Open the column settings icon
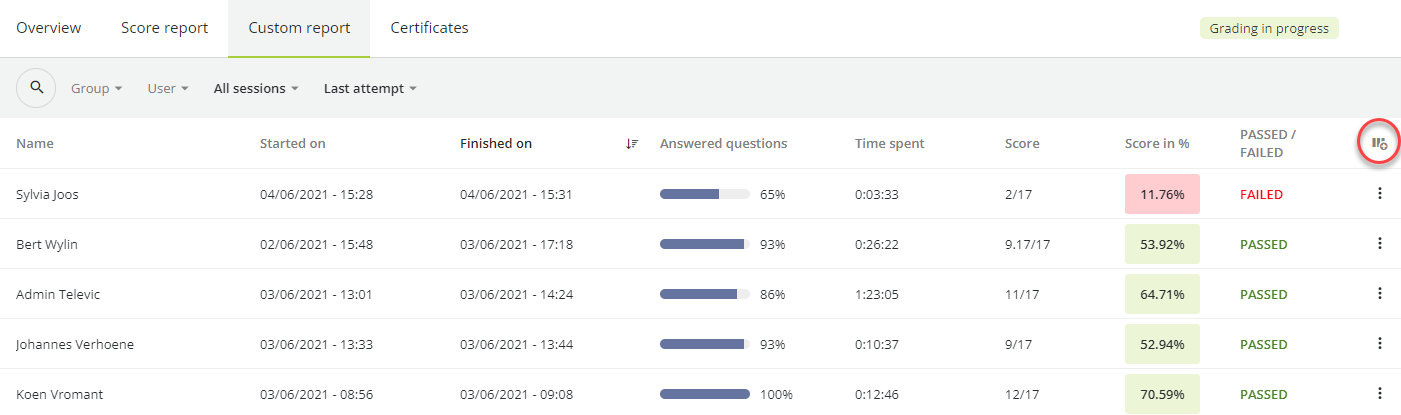 click(x=1380, y=144)
